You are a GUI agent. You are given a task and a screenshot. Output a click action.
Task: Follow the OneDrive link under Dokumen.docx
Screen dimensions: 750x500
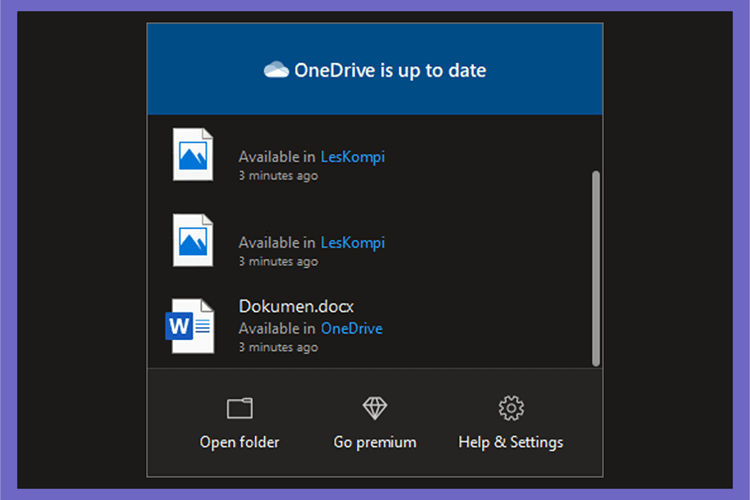tap(352, 328)
